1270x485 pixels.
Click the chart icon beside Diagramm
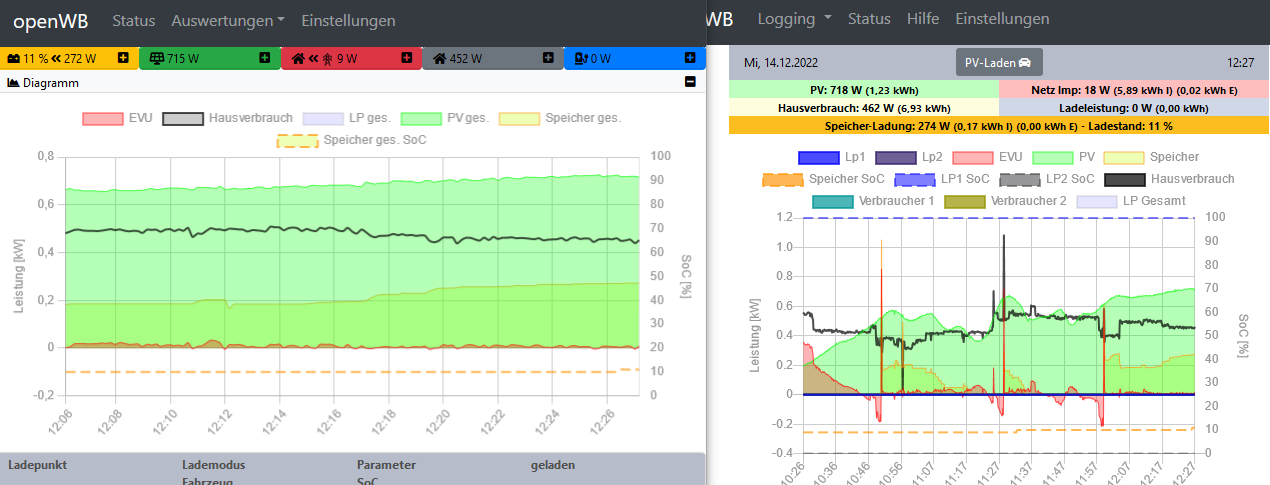(x=13, y=83)
